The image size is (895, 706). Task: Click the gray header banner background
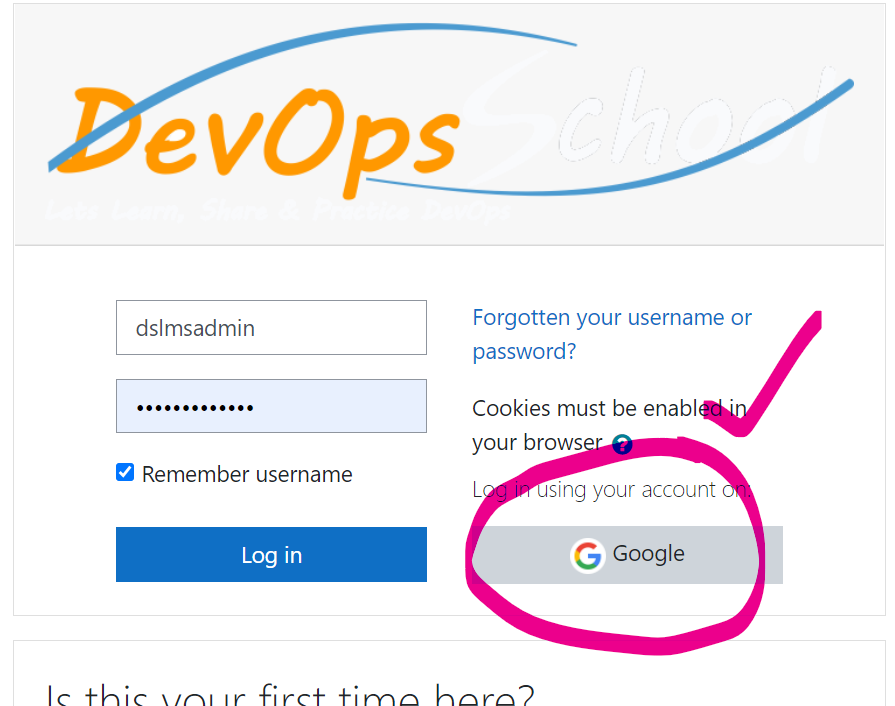[449, 124]
